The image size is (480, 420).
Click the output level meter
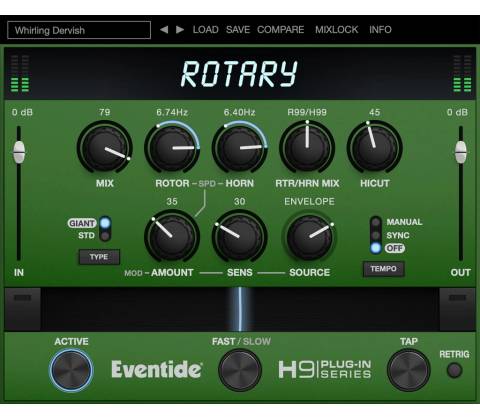pos(462,73)
